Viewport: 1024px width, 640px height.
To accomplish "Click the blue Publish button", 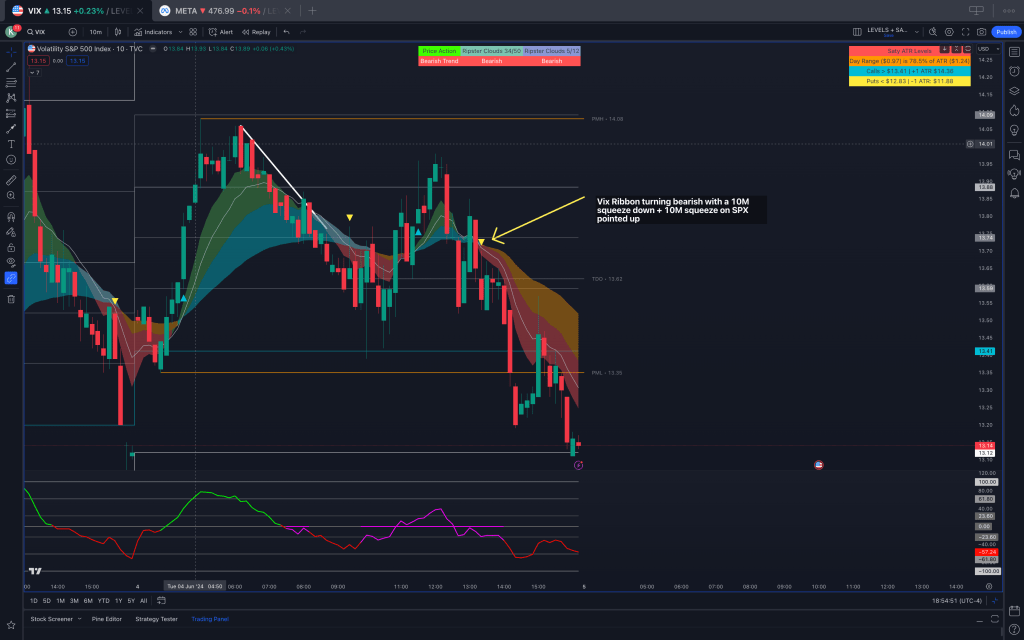I will coord(1005,32).
